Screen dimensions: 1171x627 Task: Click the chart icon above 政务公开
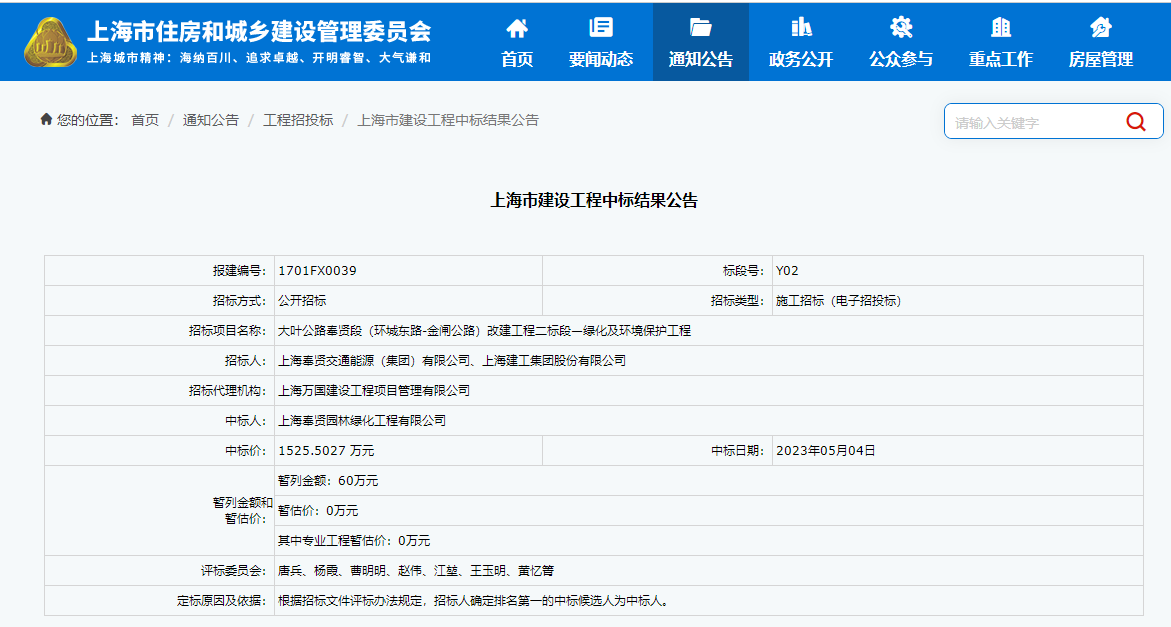pyautogui.click(x=800, y=27)
